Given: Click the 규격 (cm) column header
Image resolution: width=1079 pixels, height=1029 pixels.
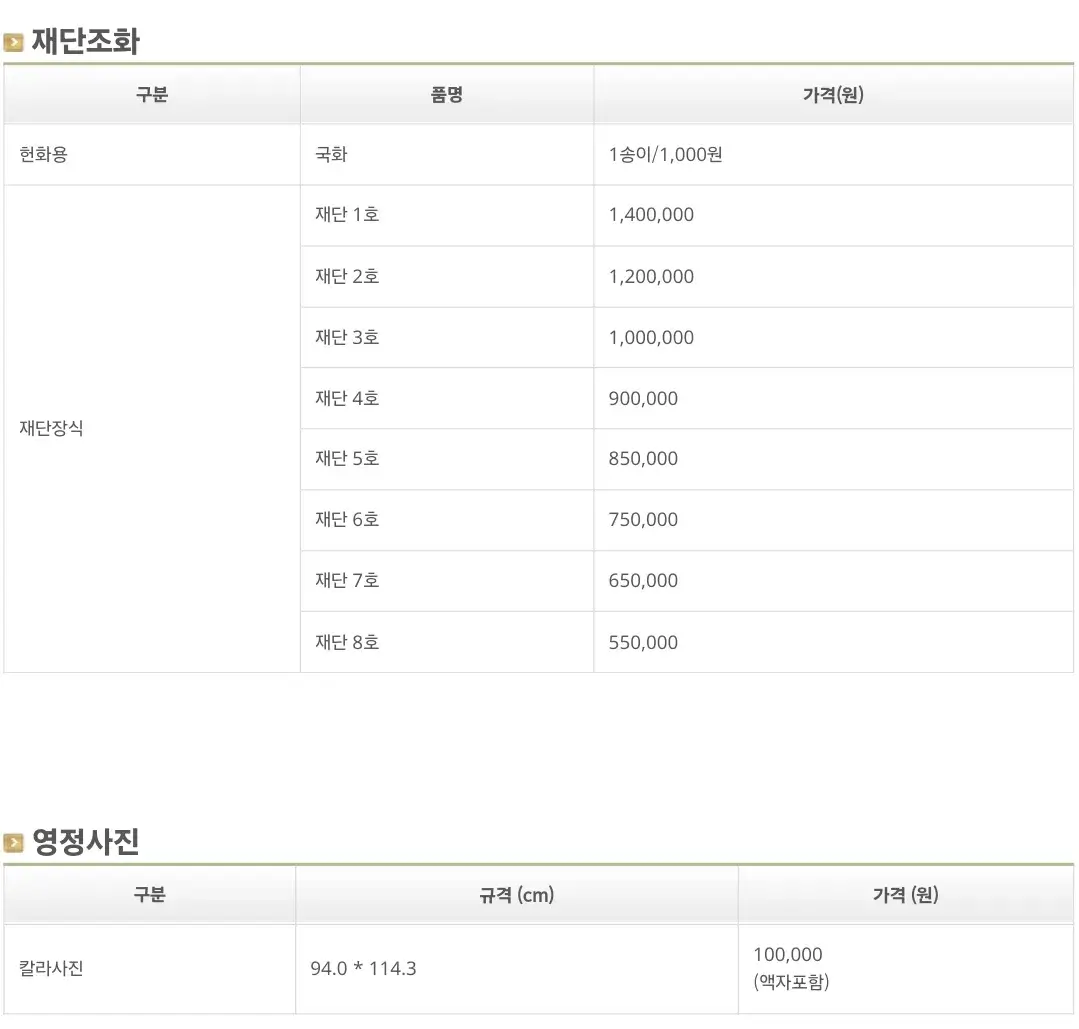Looking at the screenshot, I should tap(516, 895).
